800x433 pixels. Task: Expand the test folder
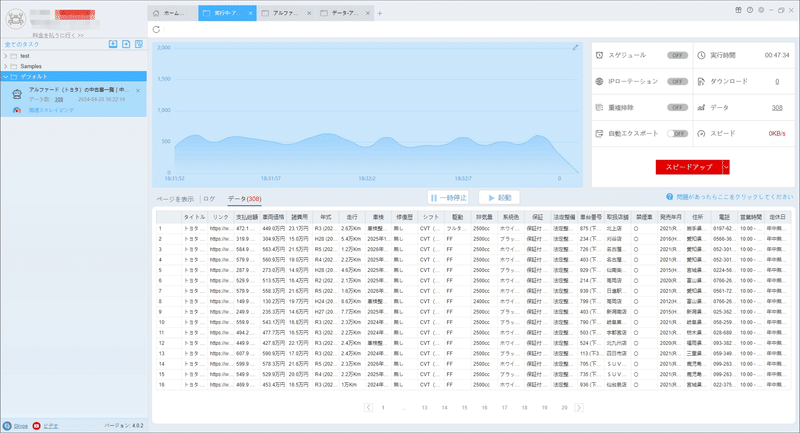[x=6, y=56]
